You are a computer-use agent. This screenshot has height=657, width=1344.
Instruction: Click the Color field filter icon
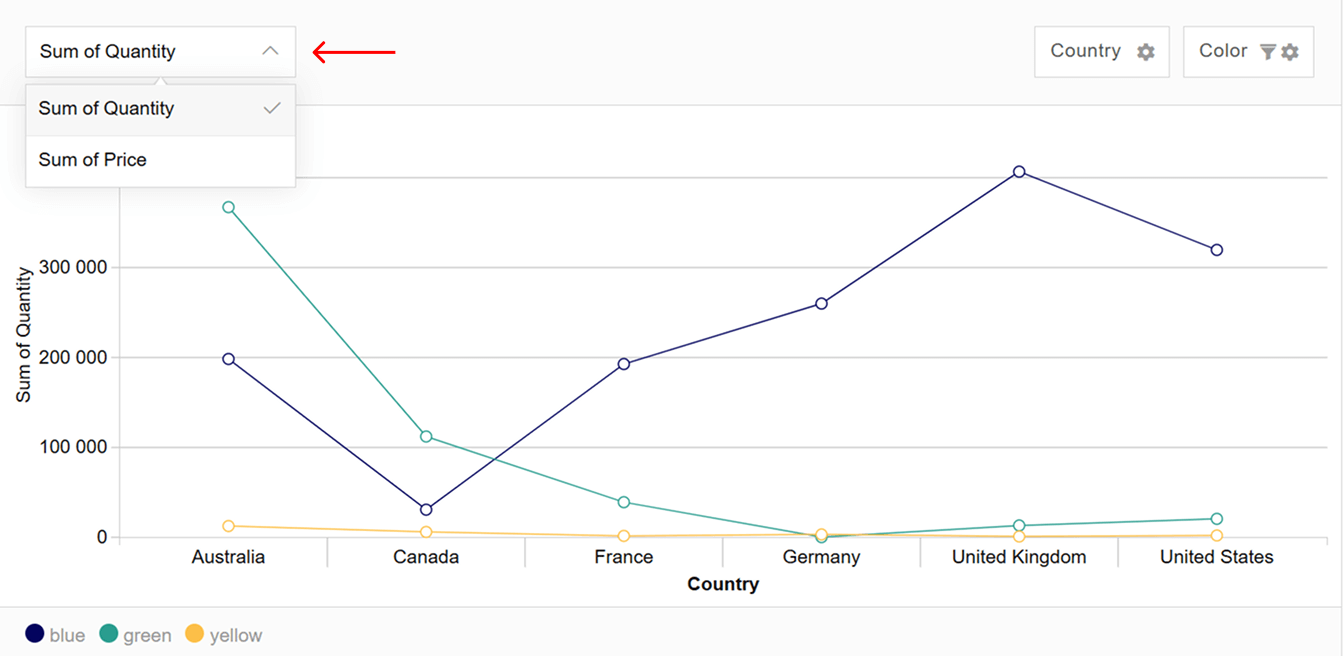(1267, 52)
